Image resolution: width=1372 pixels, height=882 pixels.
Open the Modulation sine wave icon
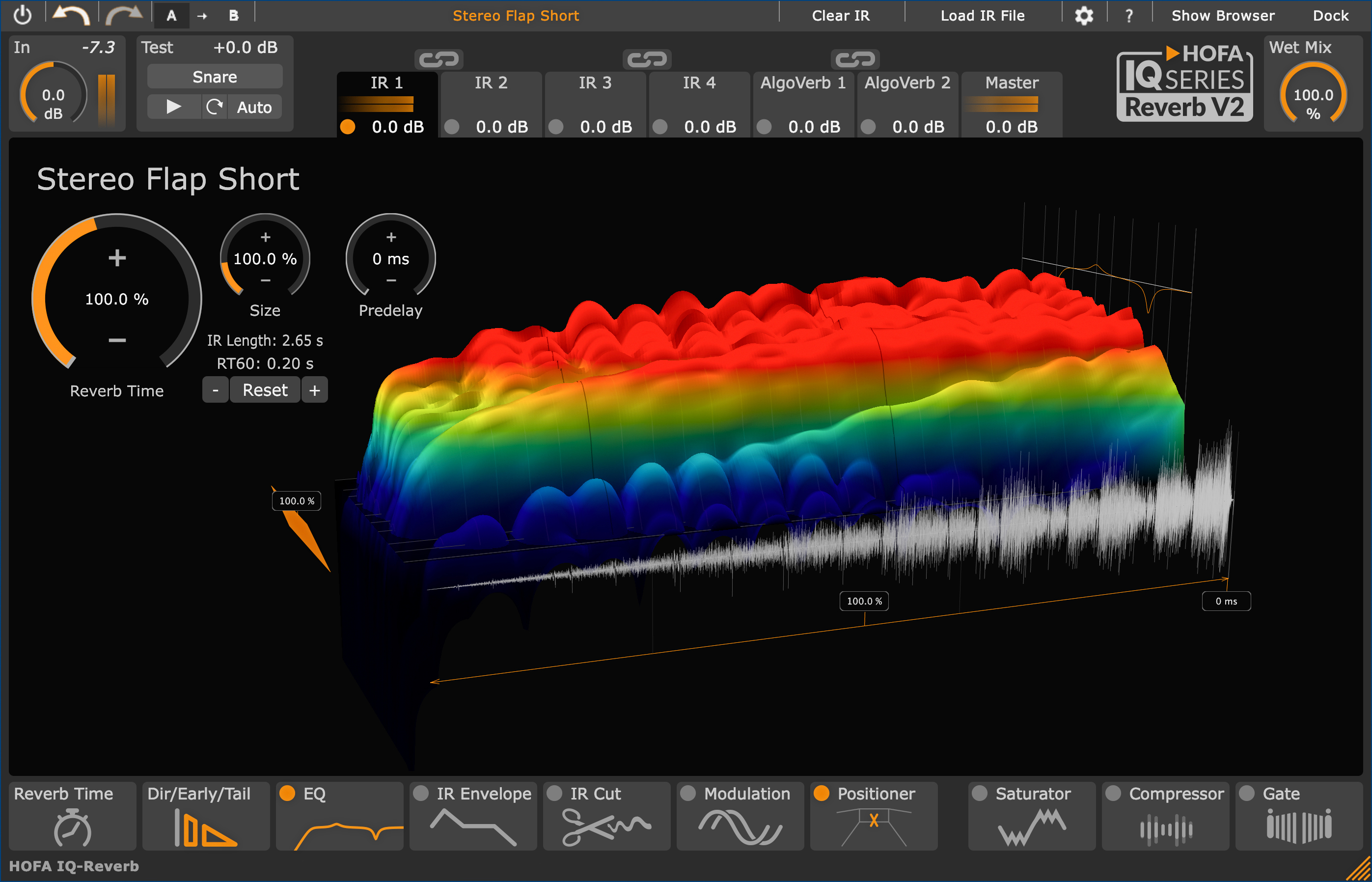[740, 827]
